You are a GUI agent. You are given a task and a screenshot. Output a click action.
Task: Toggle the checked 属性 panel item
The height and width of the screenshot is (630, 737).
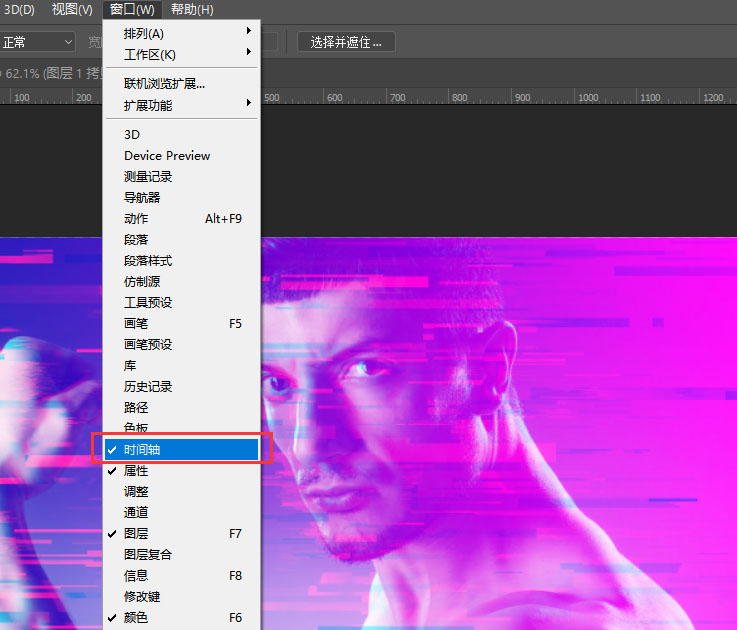click(181, 471)
